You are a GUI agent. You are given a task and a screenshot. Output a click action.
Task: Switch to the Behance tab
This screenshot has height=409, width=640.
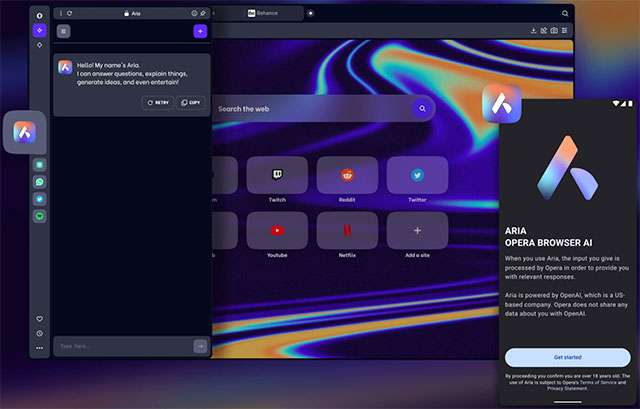[x=258, y=13]
